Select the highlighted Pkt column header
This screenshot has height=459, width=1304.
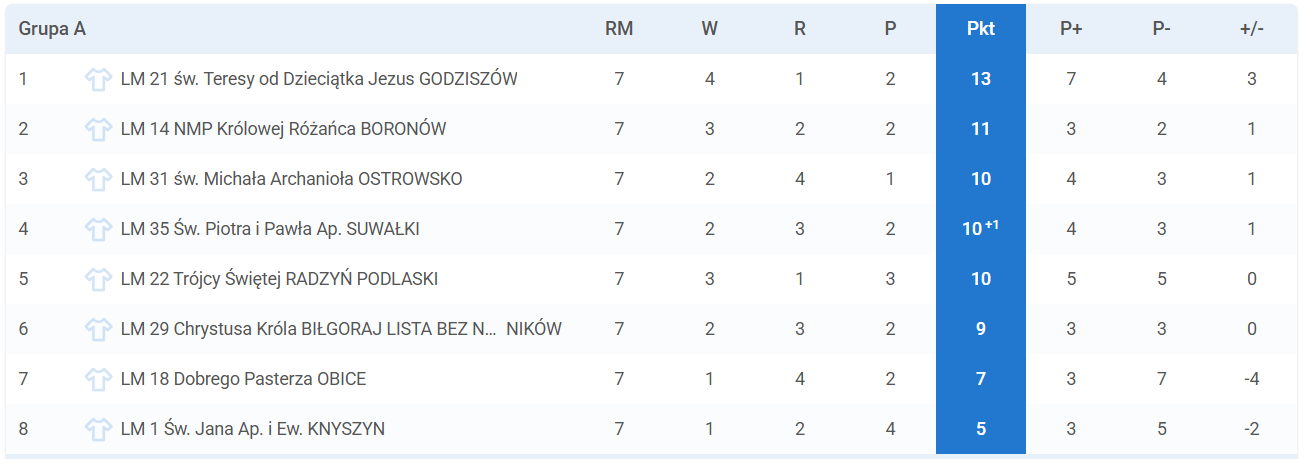pos(981,29)
